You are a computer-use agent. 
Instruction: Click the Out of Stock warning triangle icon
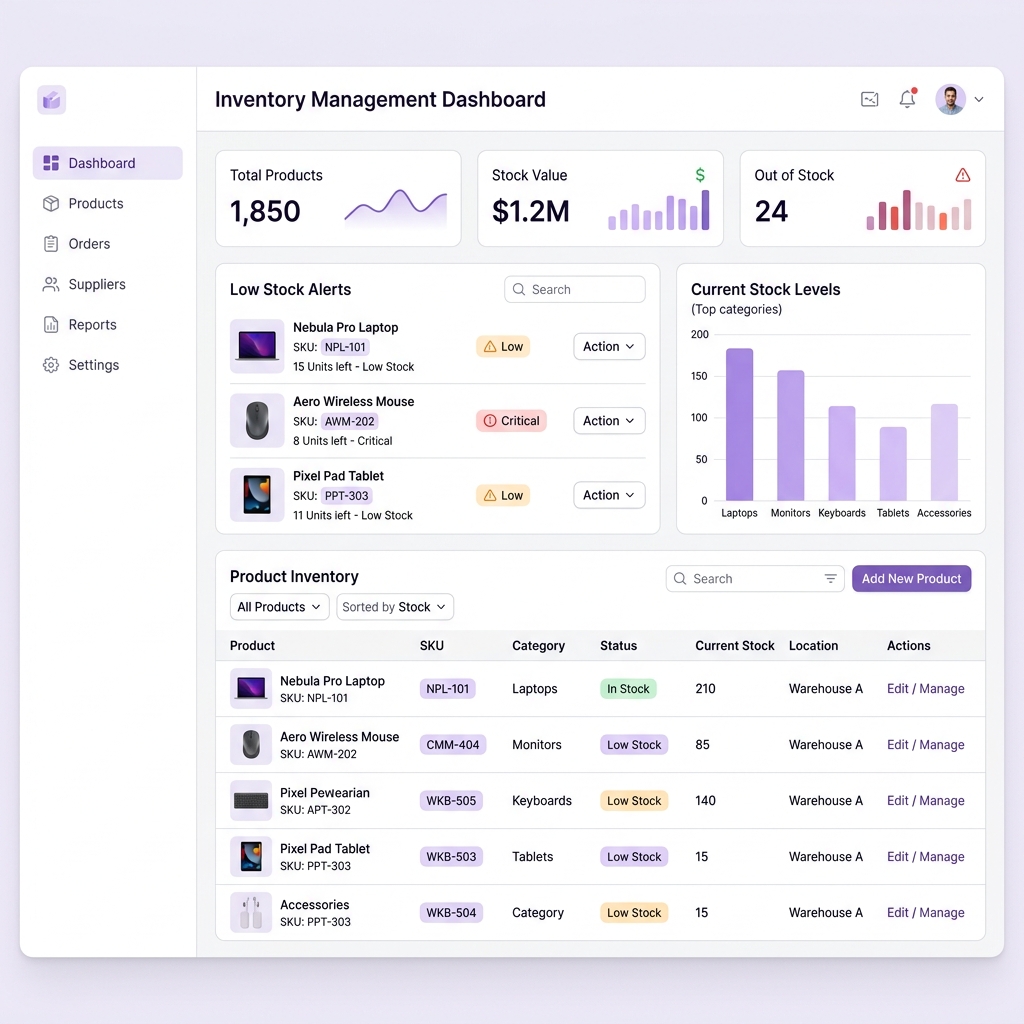click(x=963, y=175)
